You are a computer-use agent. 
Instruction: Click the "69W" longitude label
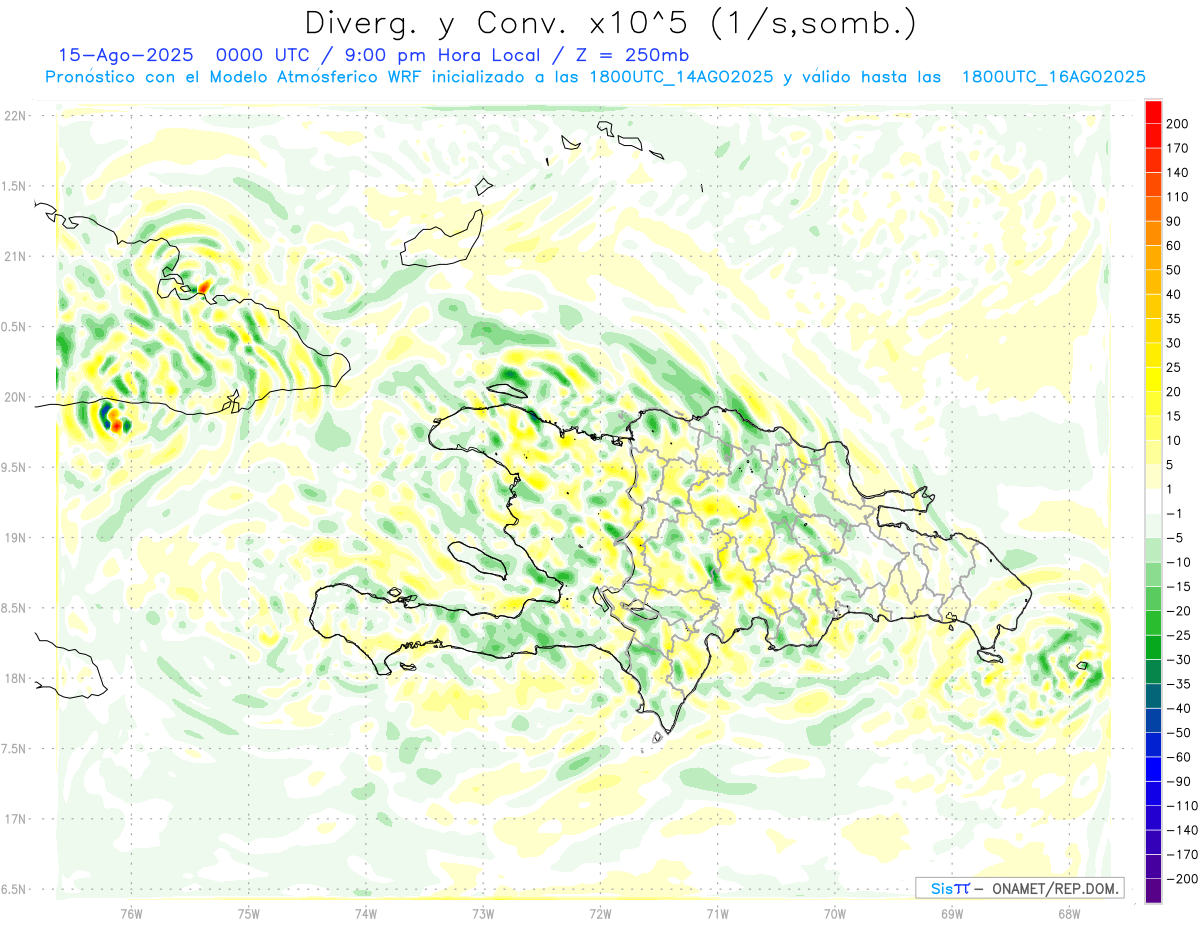pyautogui.click(x=951, y=913)
